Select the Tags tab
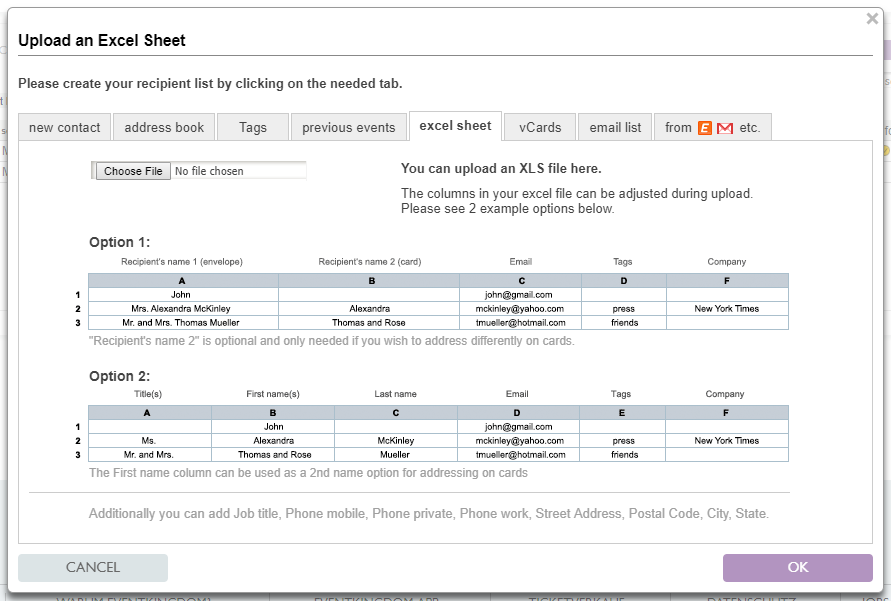 click(x=253, y=127)
